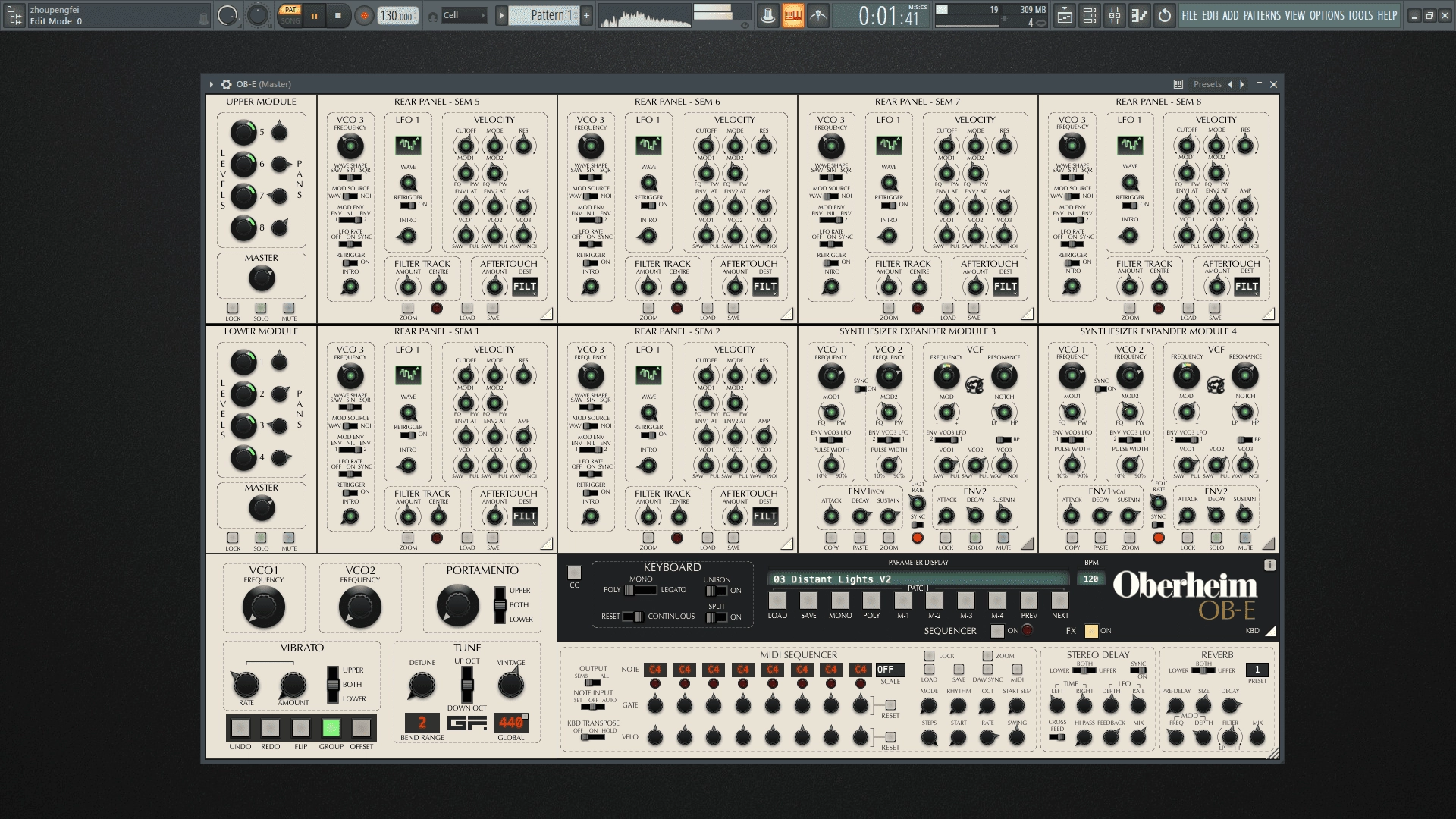
Task: Open the EDIT menu
Action: click(1210, 15)
